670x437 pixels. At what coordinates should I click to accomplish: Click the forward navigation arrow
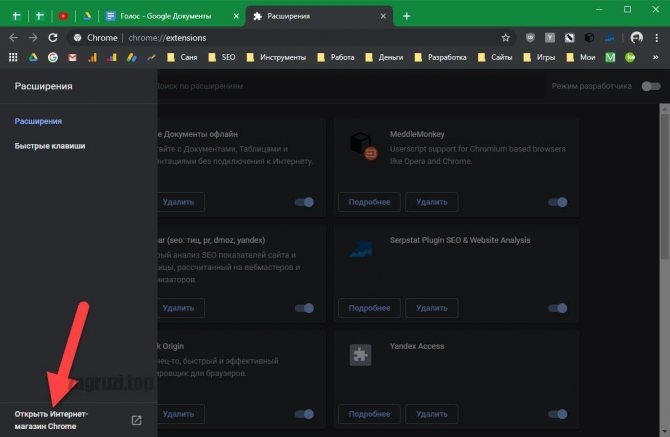[33, 38]
